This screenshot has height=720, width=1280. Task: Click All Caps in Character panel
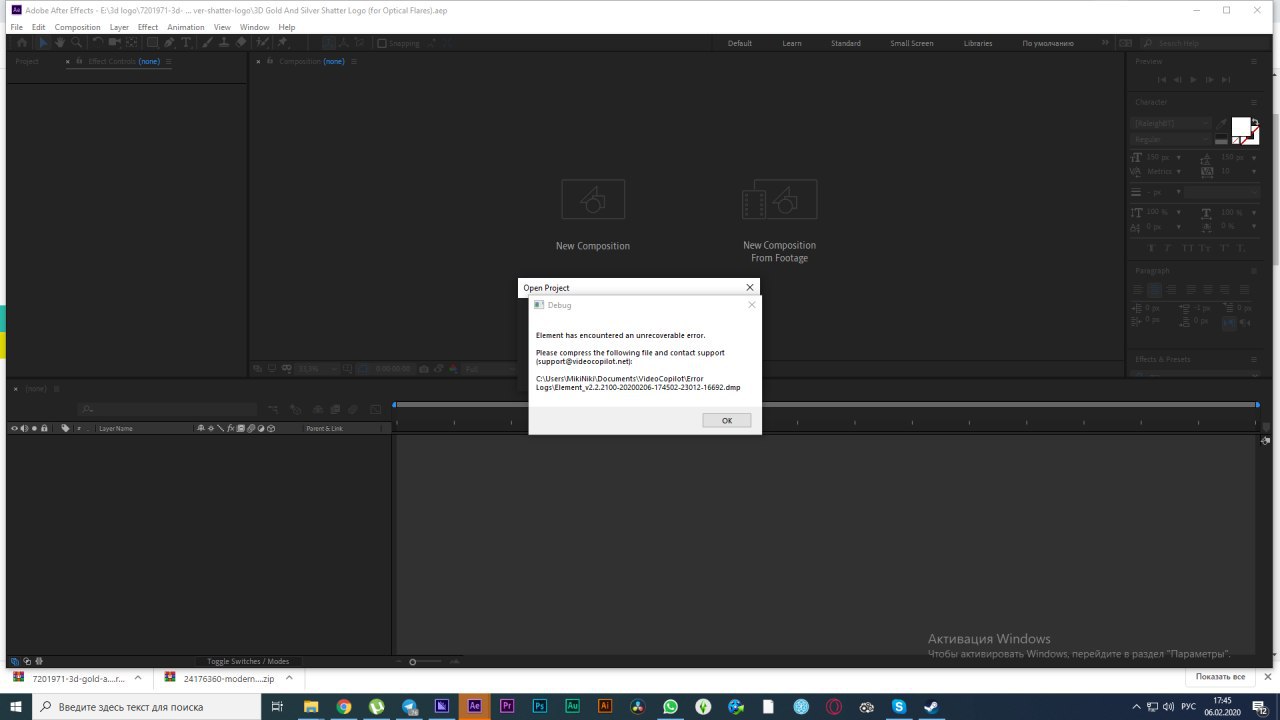pyautogui.click(x=1187, y=248)
